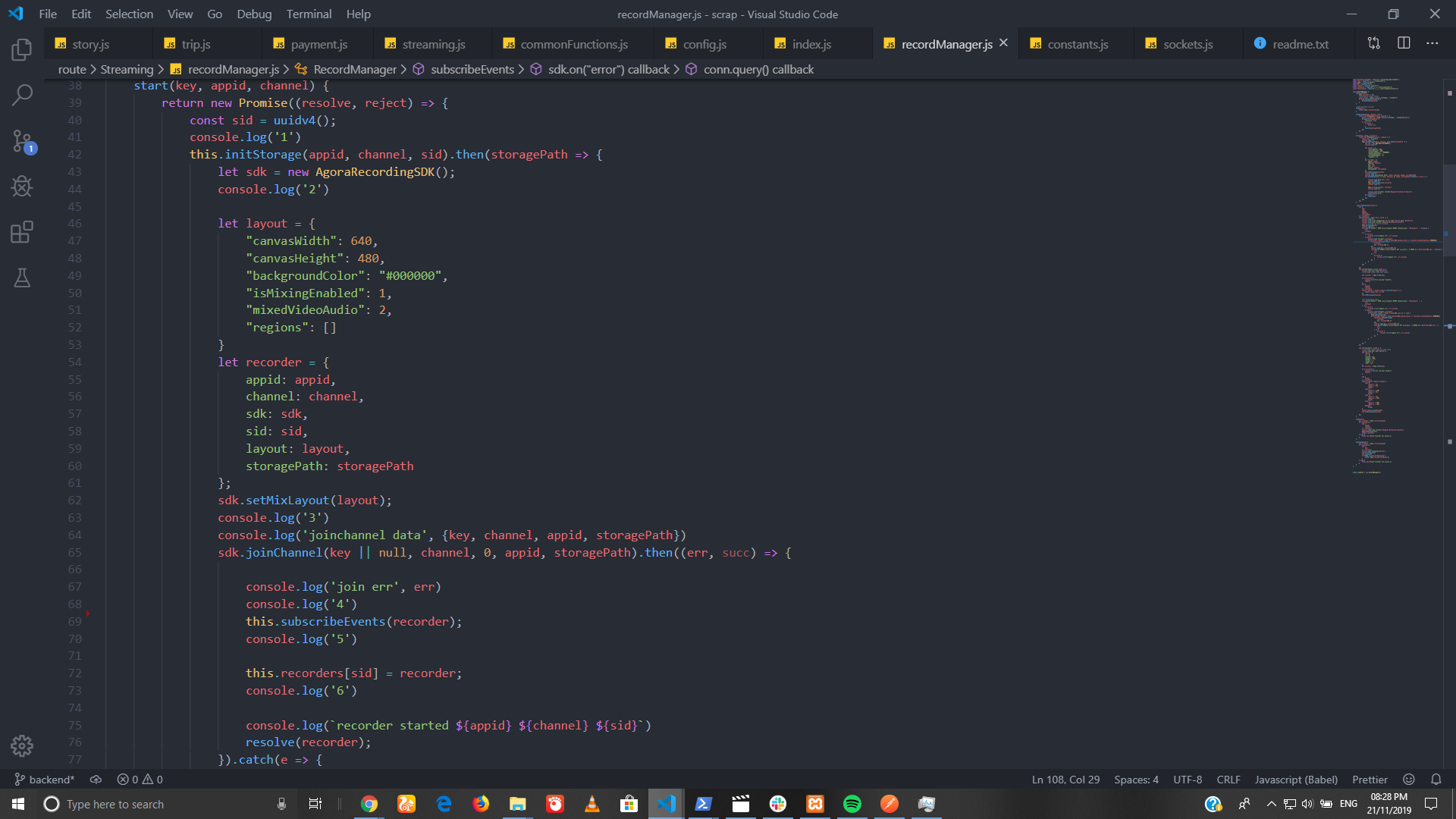The height and width of the screenshot is (819, 1456).
Task: Open the Test beaker view
Action: (x=22, y=277)
